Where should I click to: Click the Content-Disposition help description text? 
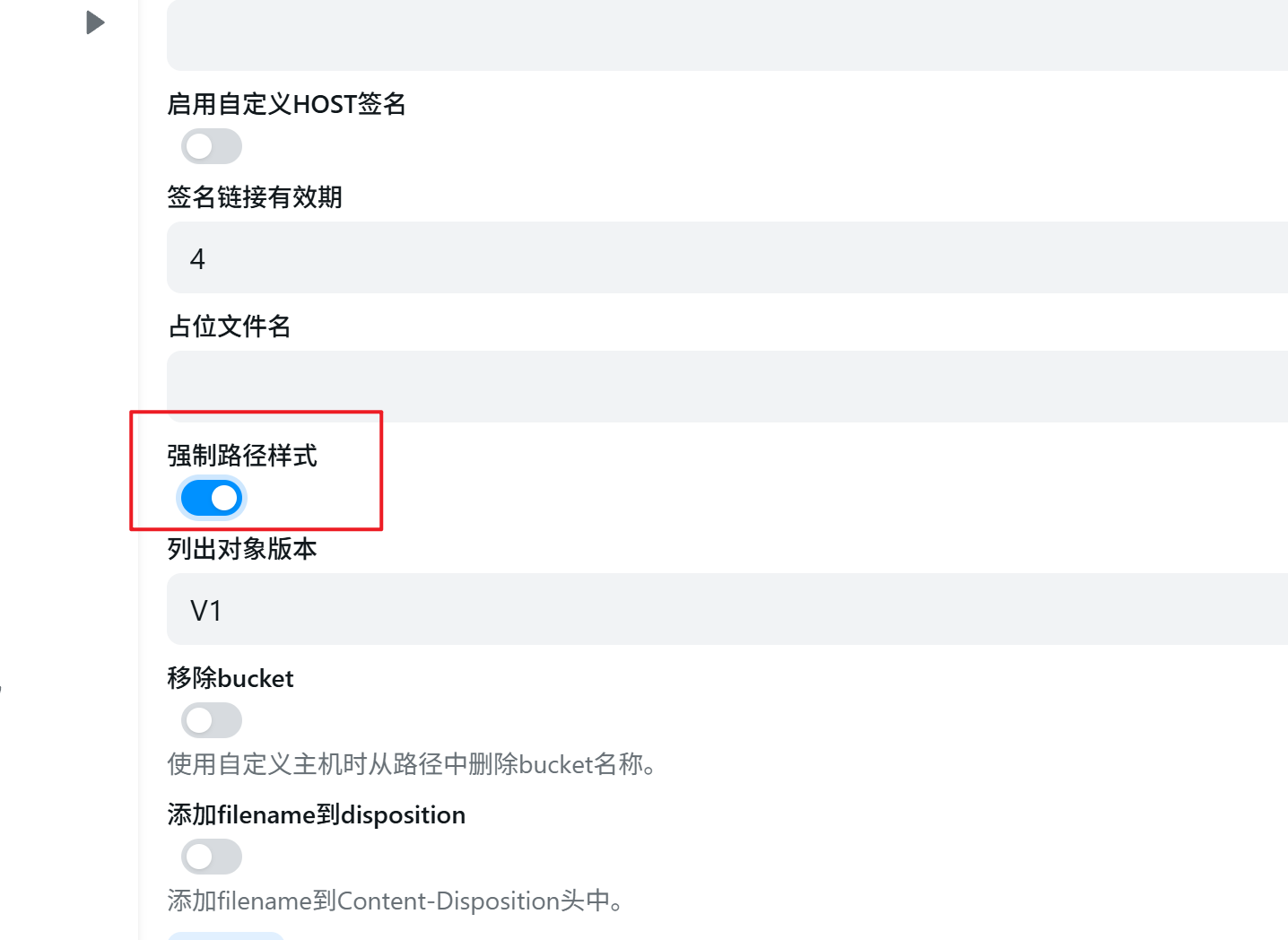[396, 901]
